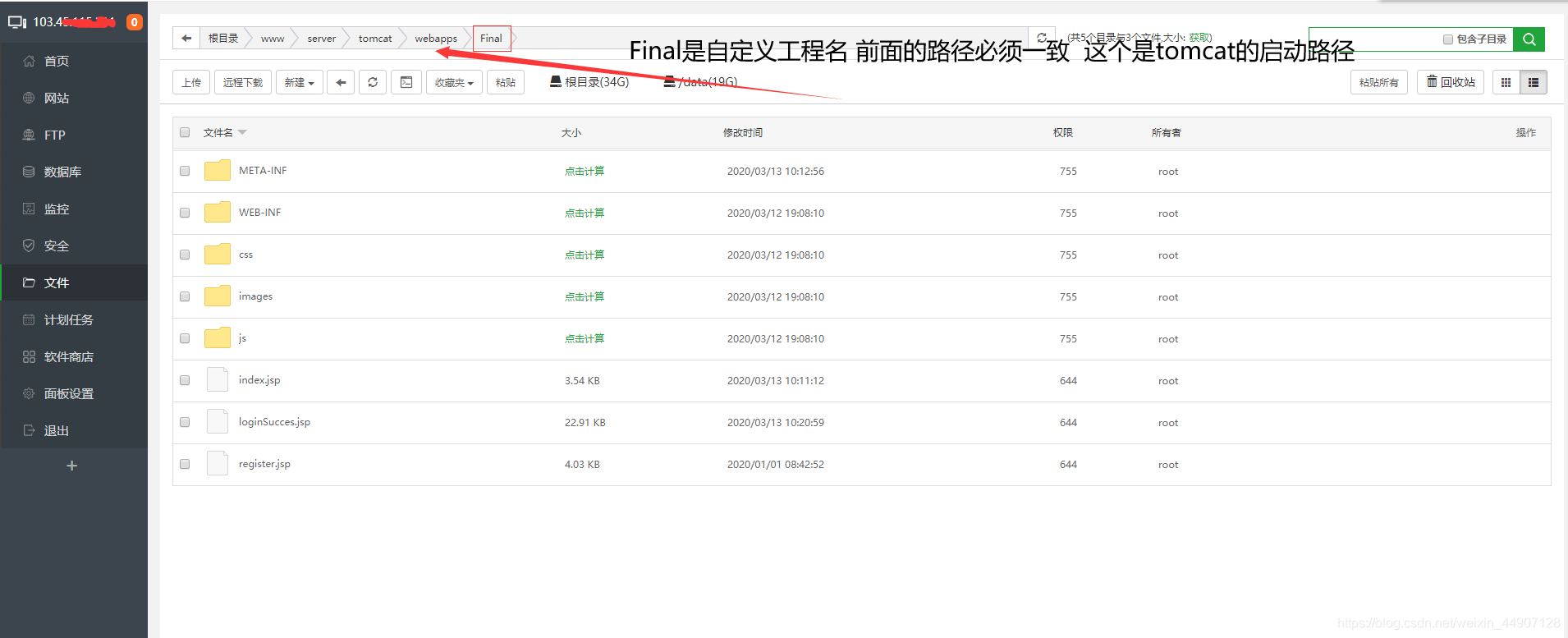This screenshot has width=1568, height=638.
Task: Toggle the select-all checkbox in header
Action: click(185, 132)
